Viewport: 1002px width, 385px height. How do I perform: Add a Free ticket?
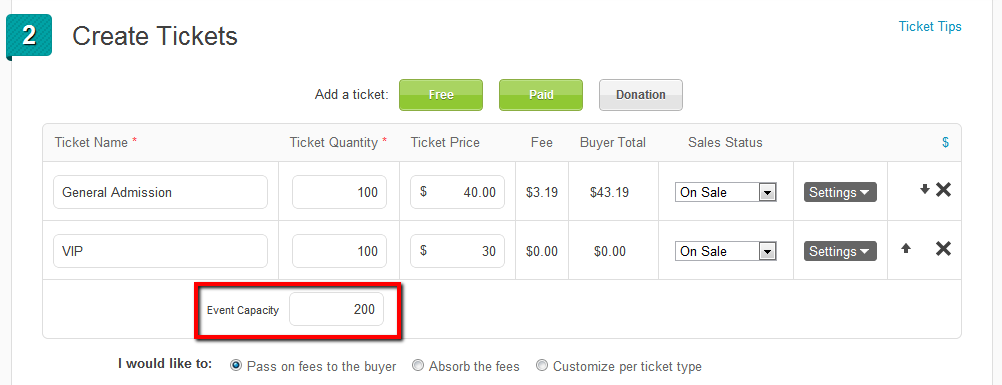441,95
